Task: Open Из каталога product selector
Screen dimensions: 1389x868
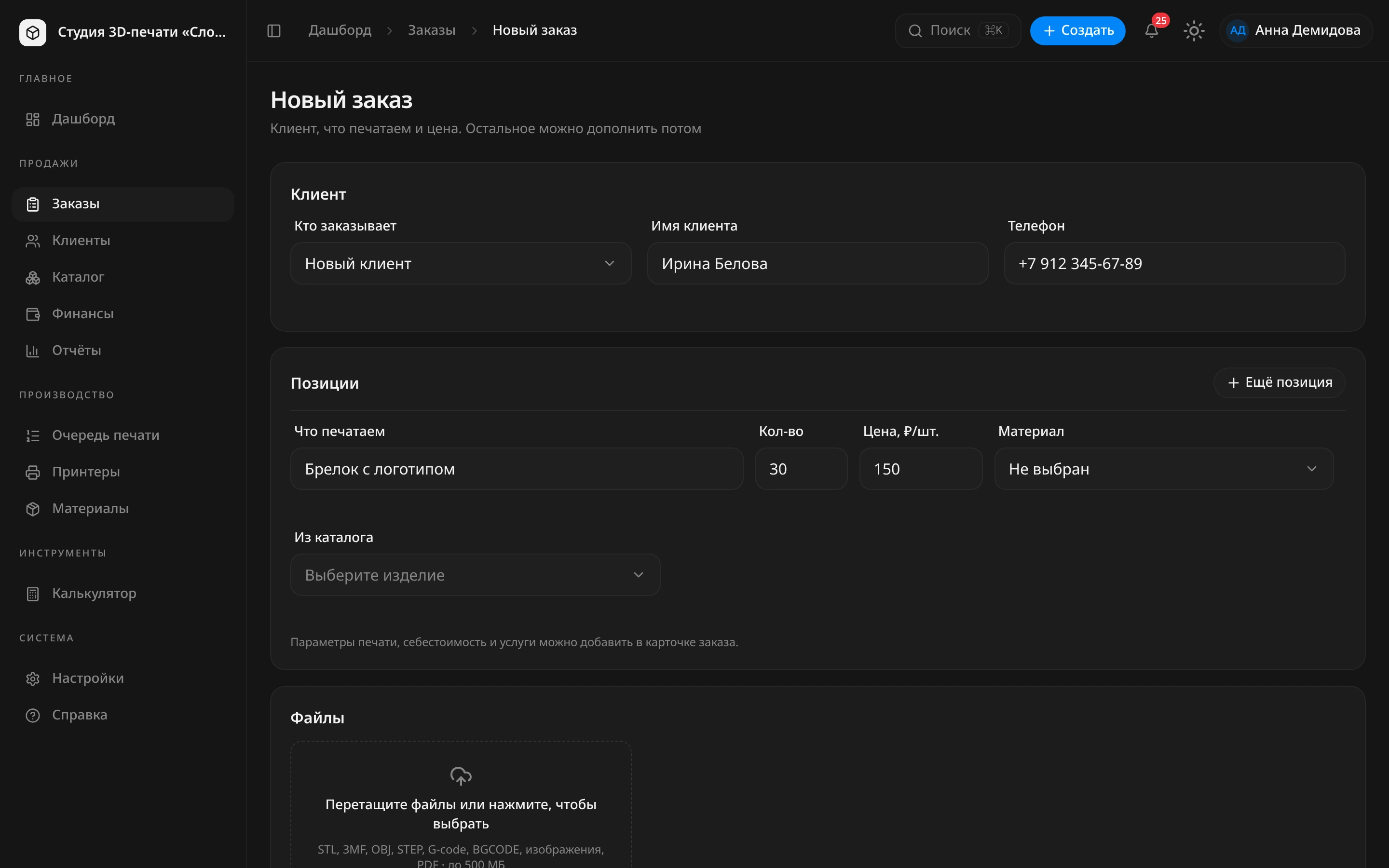Action: [475, 575]
